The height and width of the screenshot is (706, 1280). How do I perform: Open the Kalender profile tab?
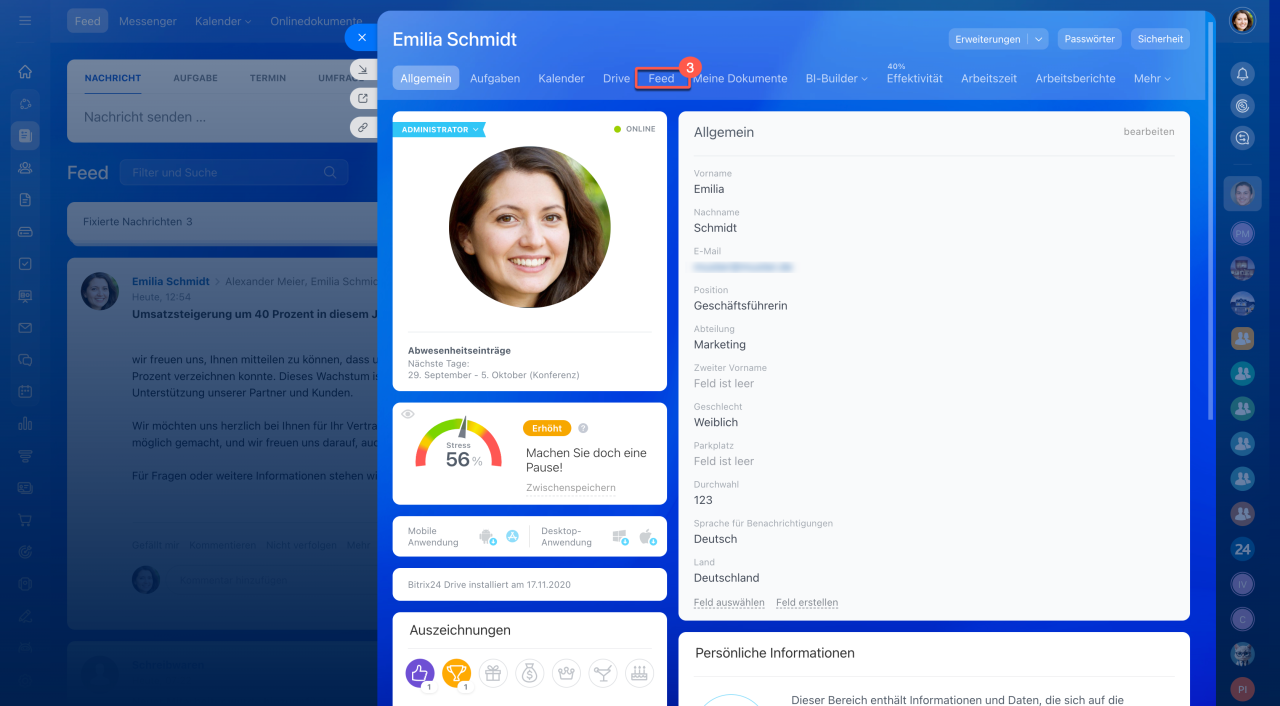coord(561,78)
